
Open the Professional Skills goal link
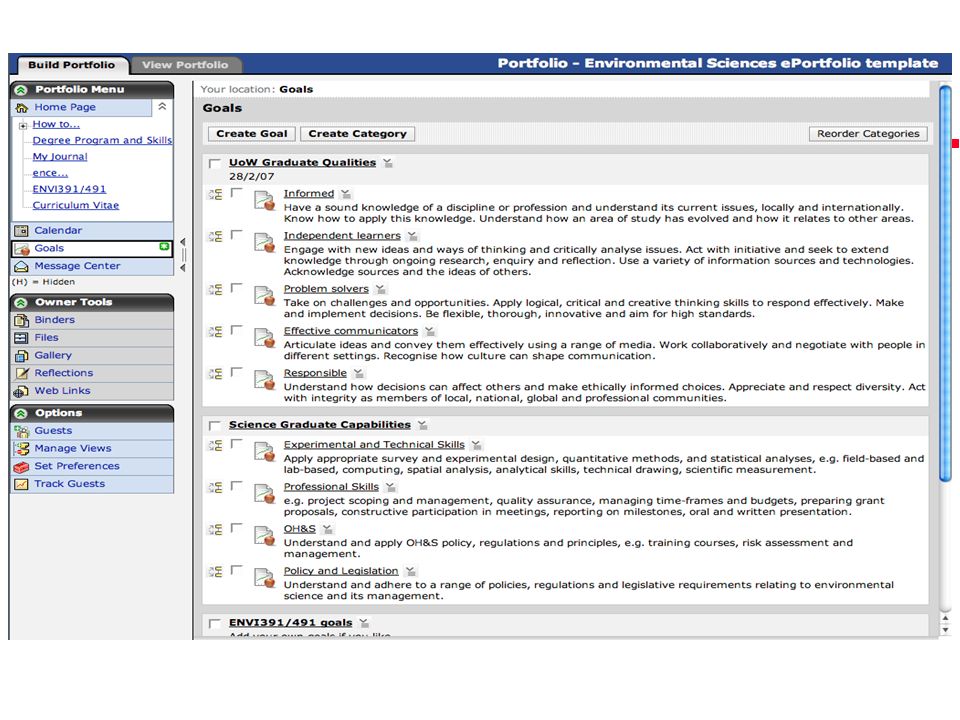pos(331,487)
